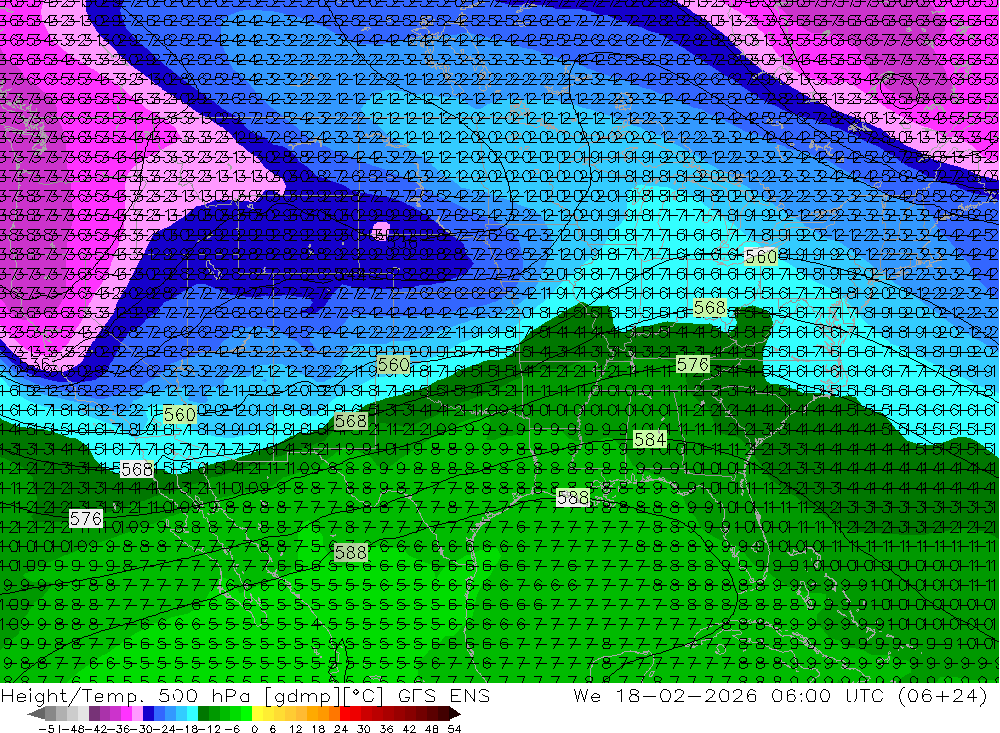1000x733 pixels.
Task: Click the positive '30' legend value
Action: click(x=364, y=729)
